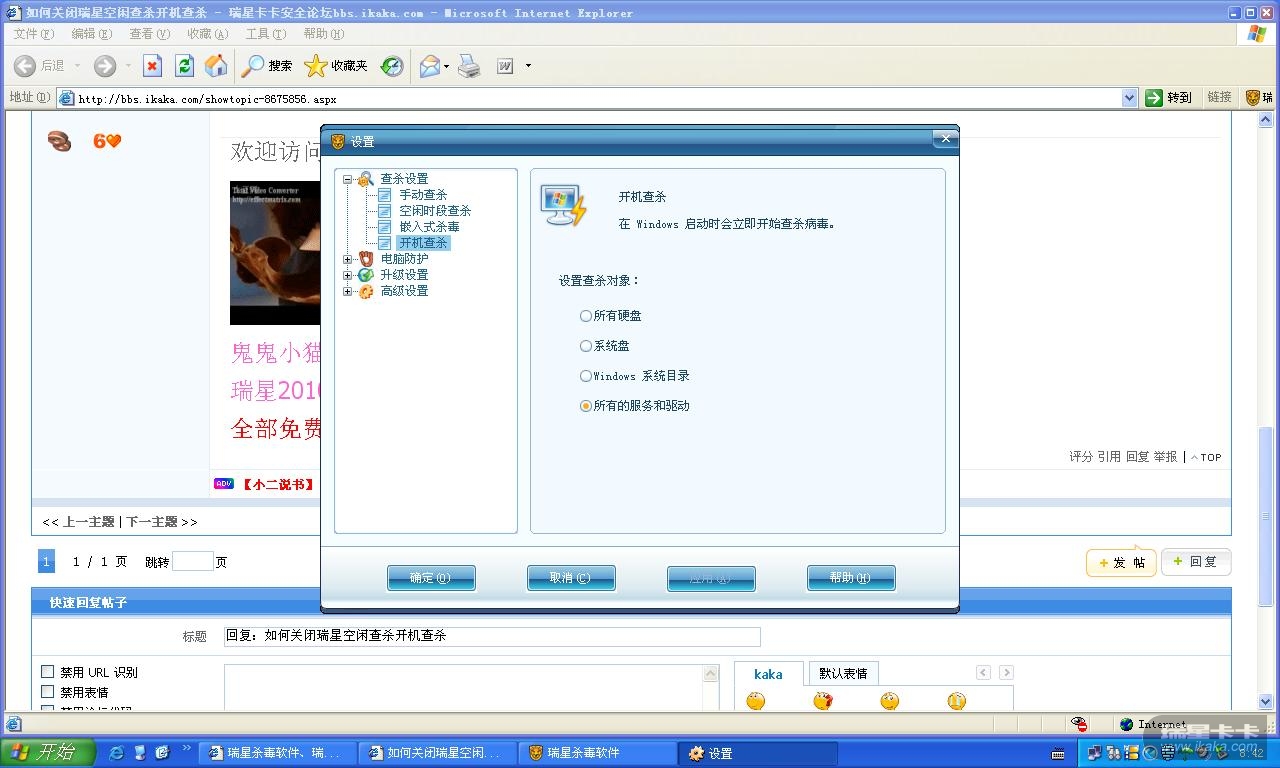Click the red X Stop button
Screen dimensions: 1280x768
[152, 66]
